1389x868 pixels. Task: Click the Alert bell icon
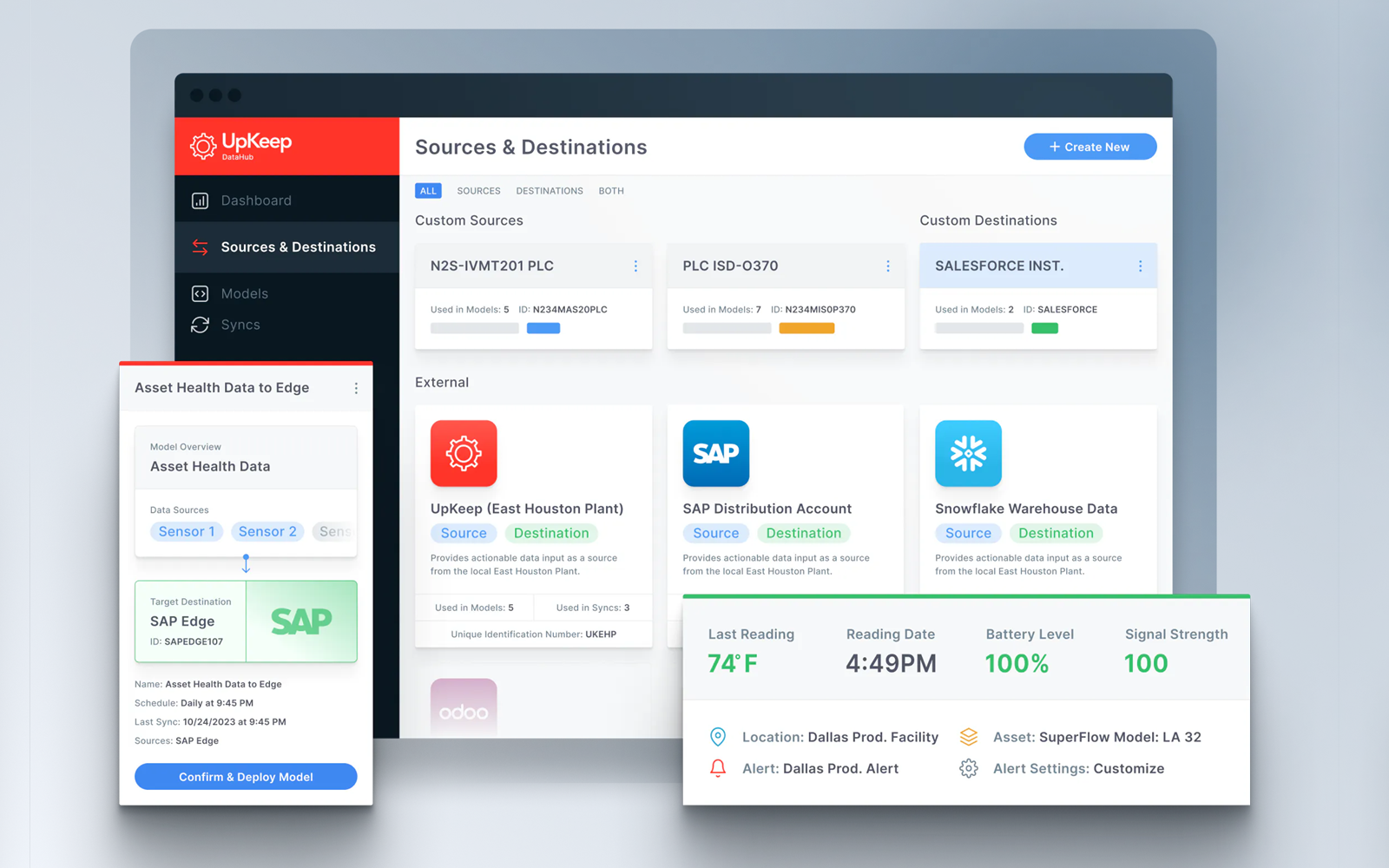point(718,768)
